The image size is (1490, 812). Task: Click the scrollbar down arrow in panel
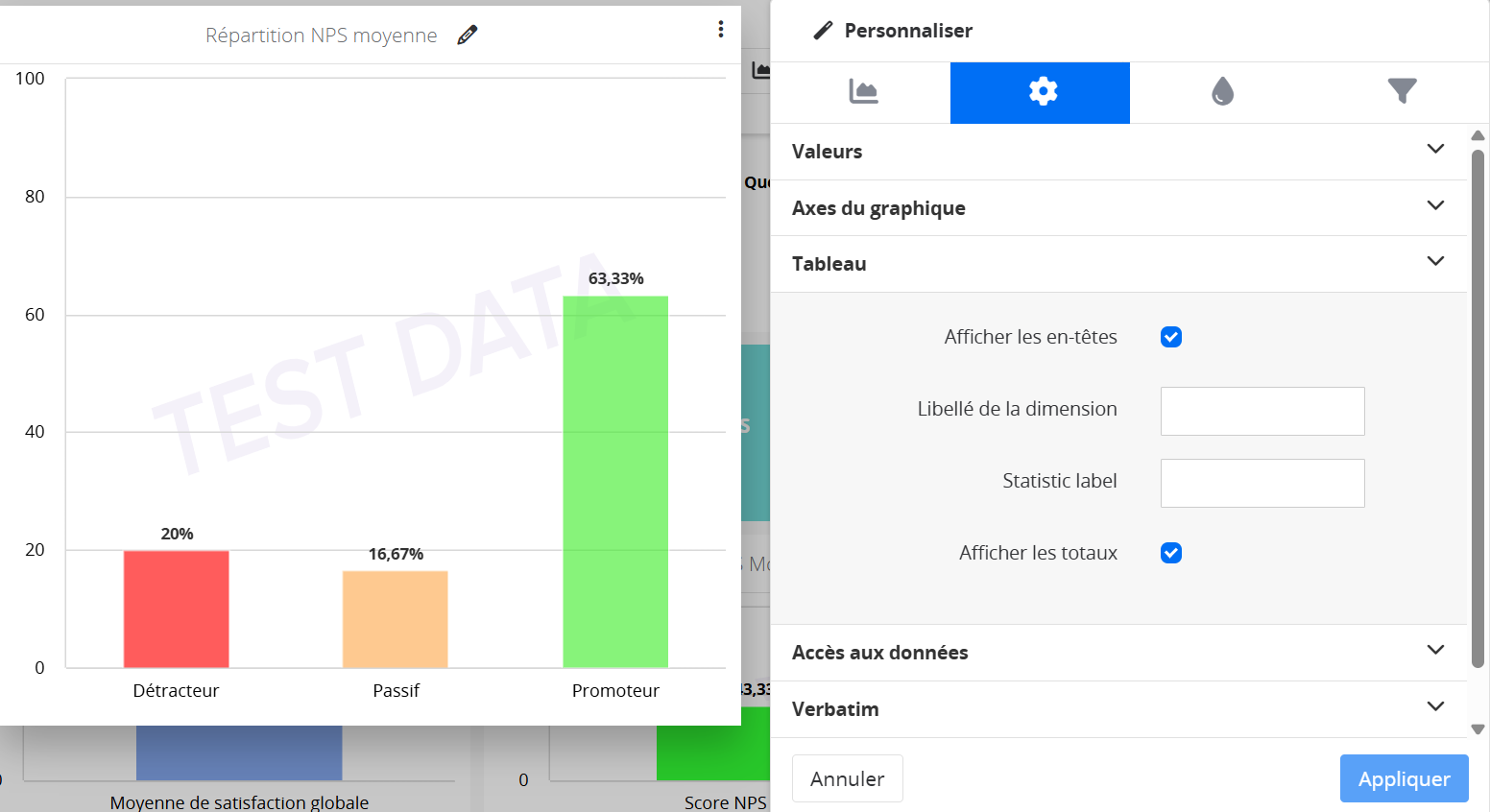pyautogui.click(x=1478, y=729)
